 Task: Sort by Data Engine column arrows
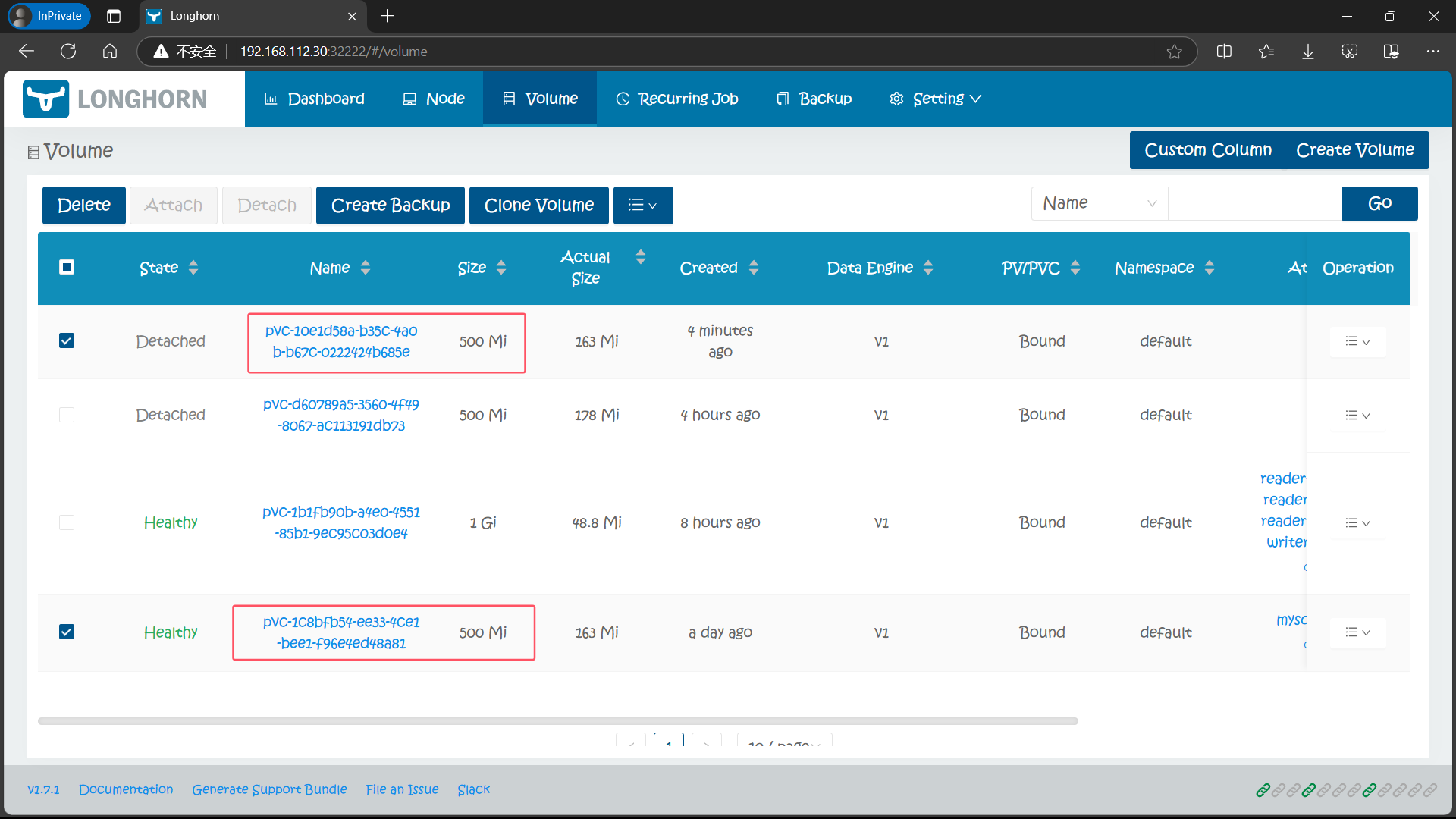[928, 268]
